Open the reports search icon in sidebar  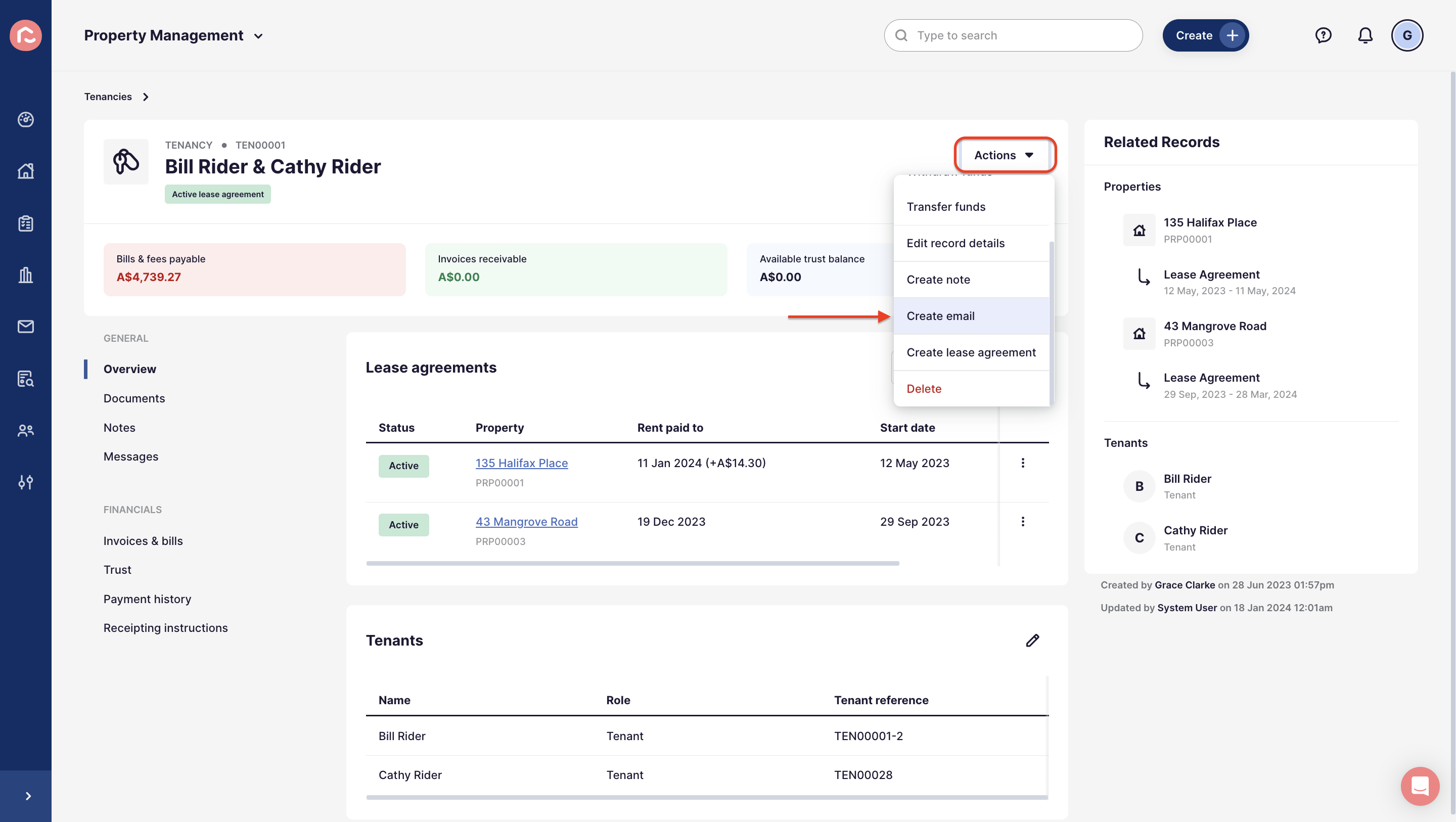click(x=25, y=378)
